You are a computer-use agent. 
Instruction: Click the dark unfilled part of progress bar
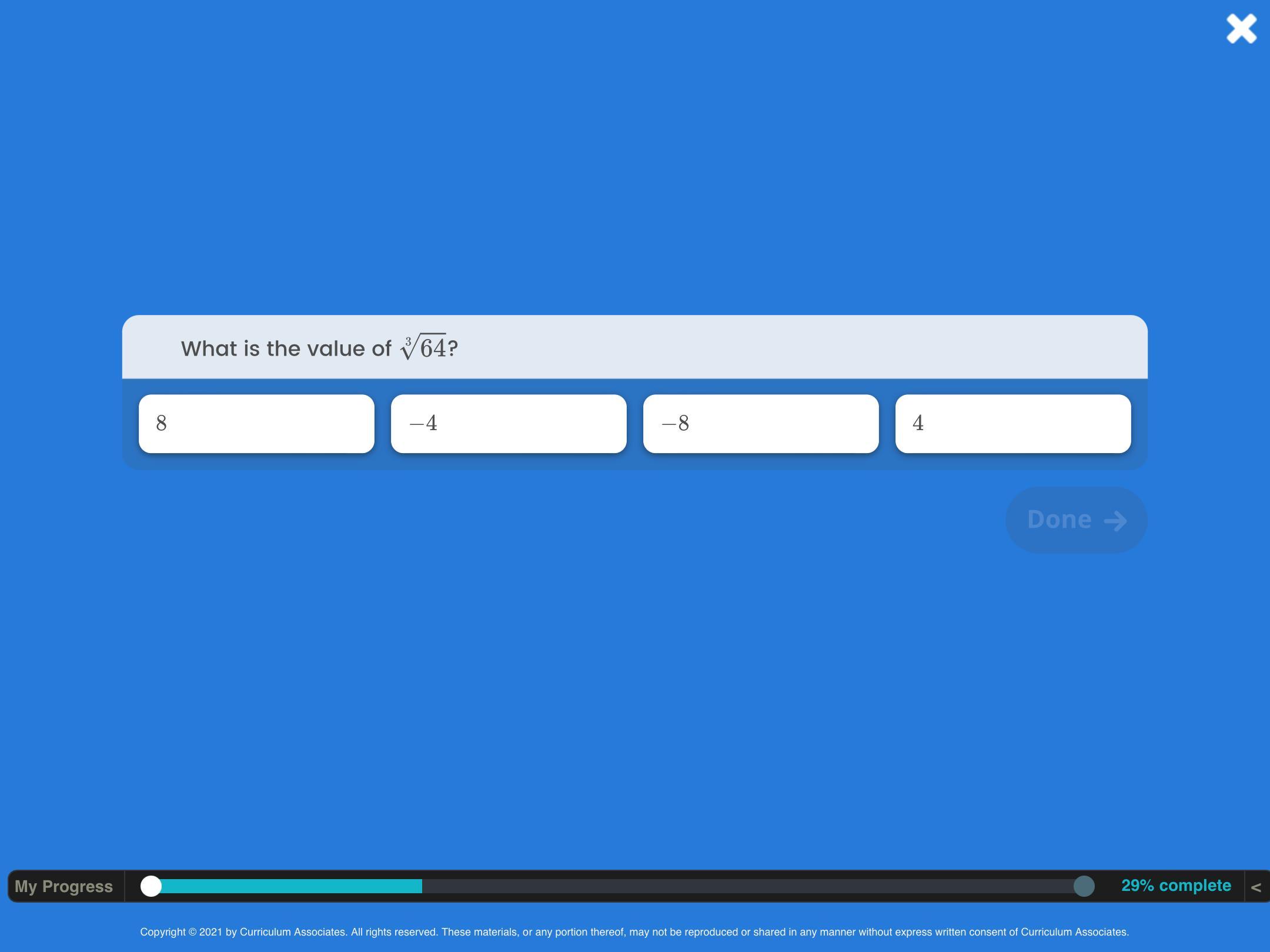pos(747,886)
